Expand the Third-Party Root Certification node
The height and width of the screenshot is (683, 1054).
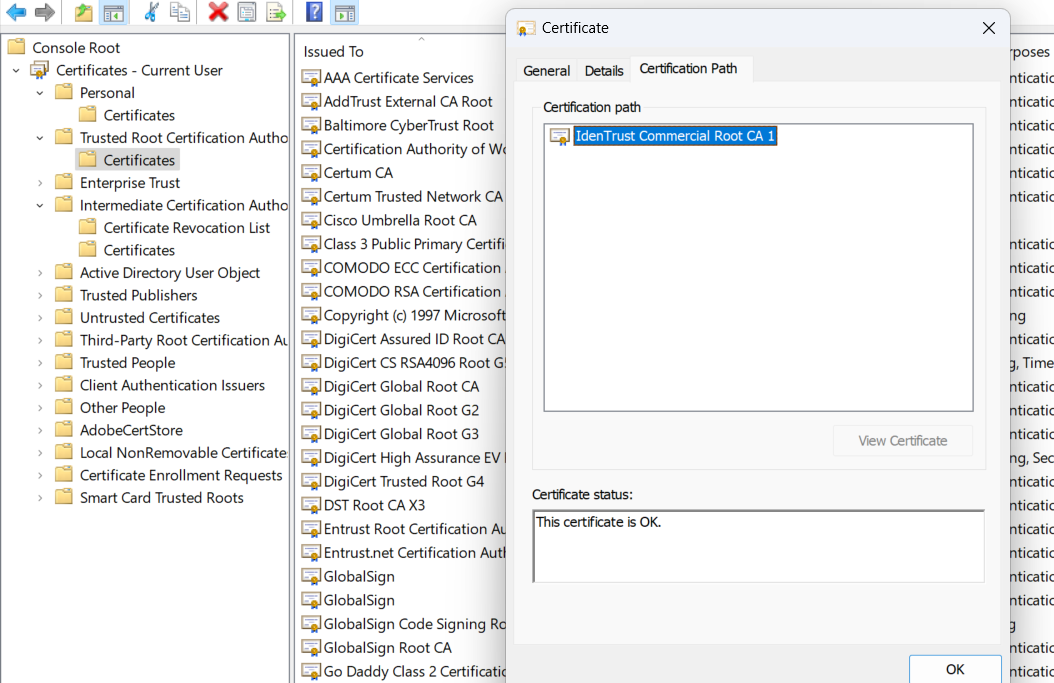click(40, 340)
